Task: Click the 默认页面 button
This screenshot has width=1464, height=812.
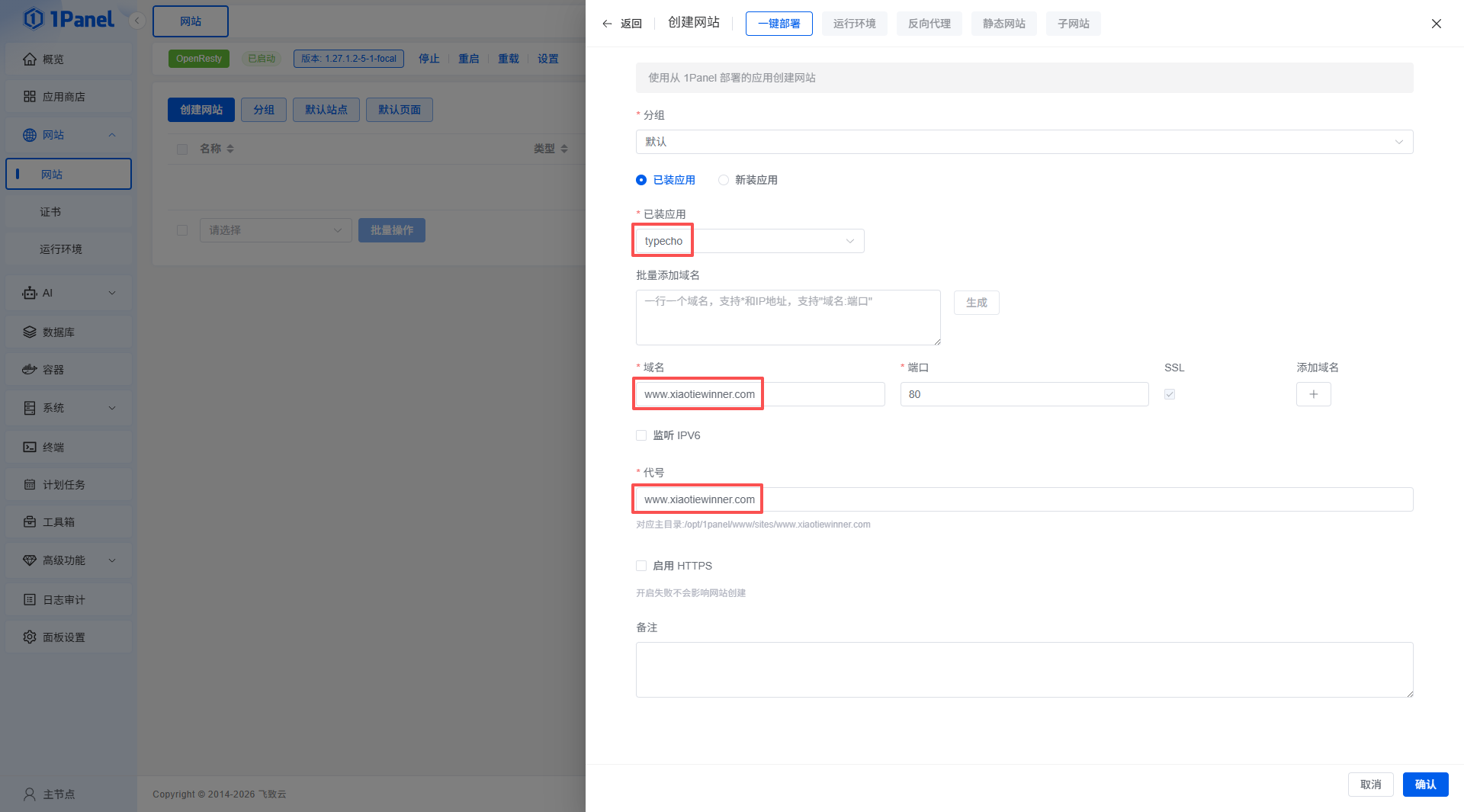Action: coord(400,110)
